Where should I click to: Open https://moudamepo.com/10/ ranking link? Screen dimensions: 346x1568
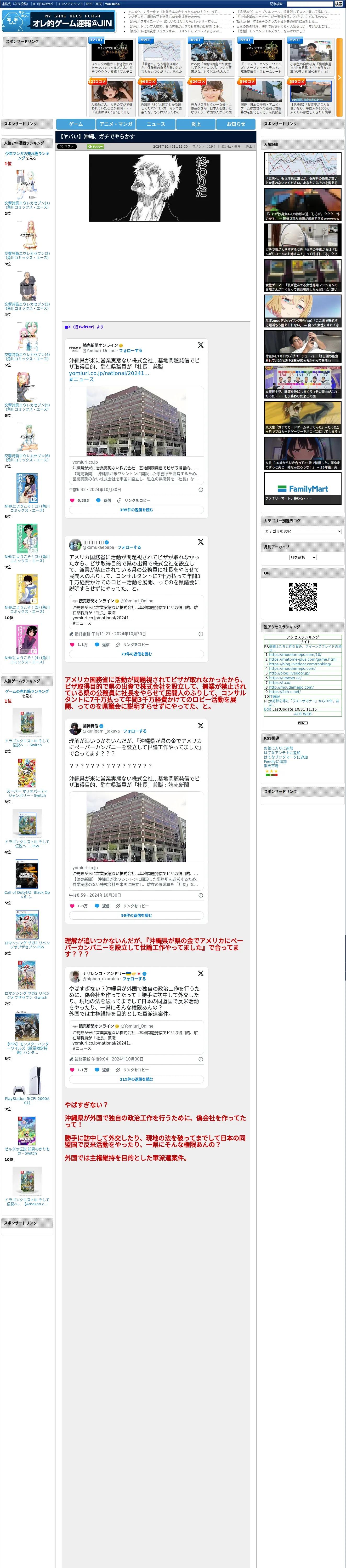pos(296,655)
